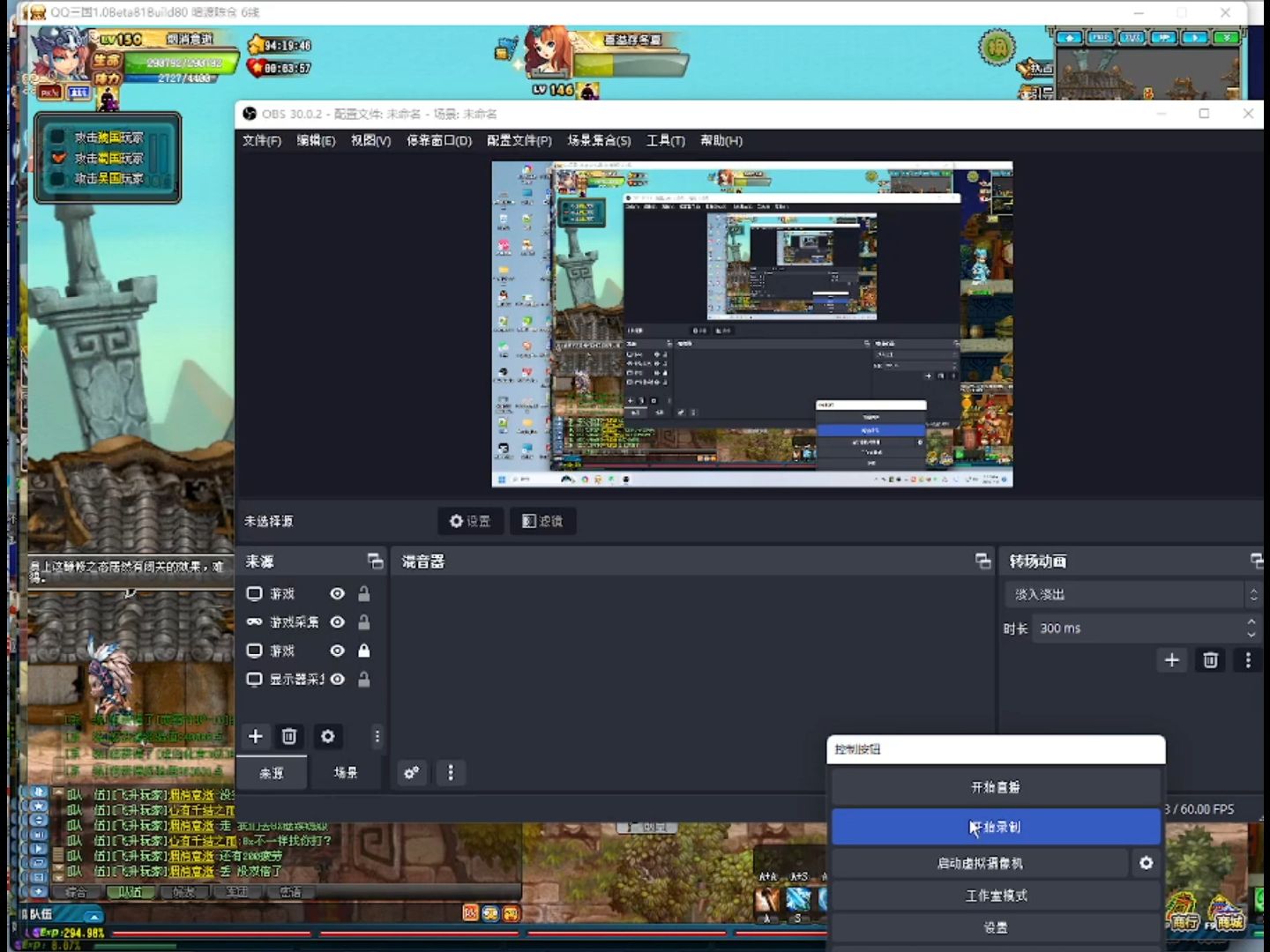Select the 游戏采集 source row
Screen dimensions: 1270x952
pyautogui.click(x=312, y=622)
